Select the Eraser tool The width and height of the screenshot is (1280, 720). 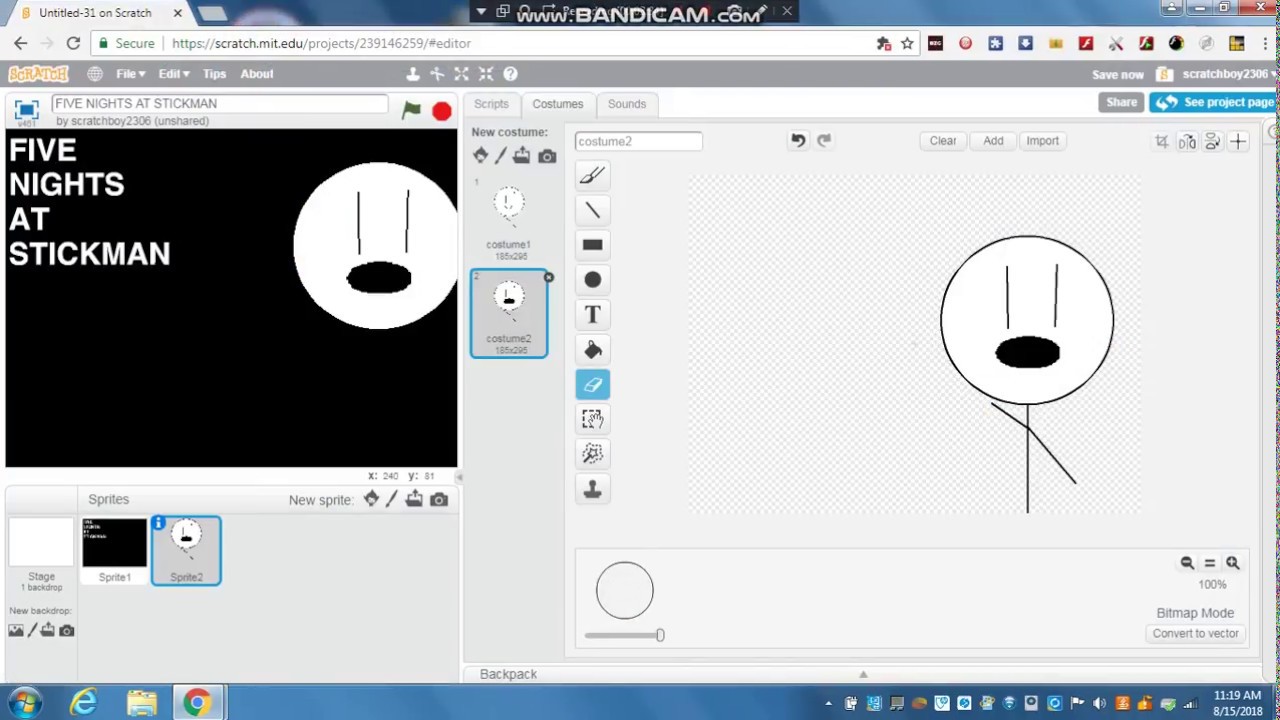tap(592, 385)
